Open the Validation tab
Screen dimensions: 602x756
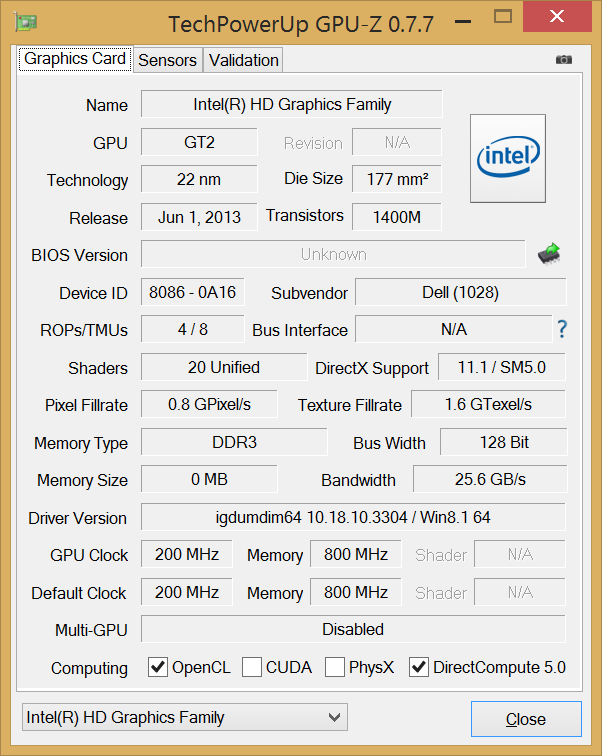243,60
